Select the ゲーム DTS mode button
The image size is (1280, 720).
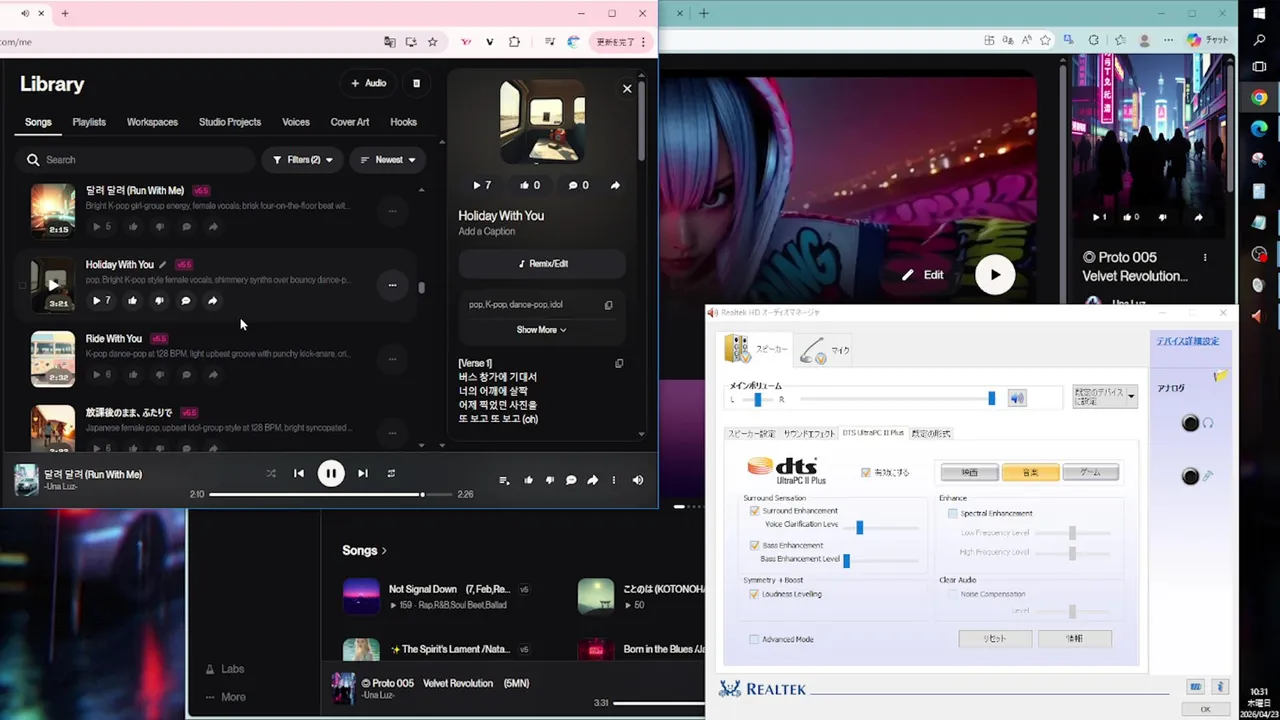point(1091,472)
